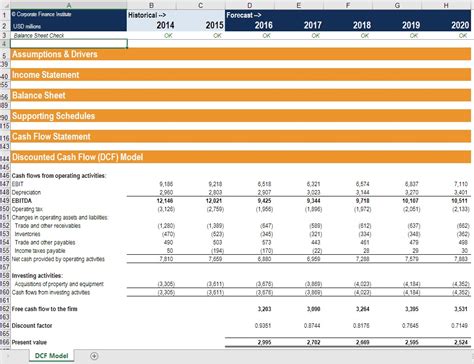The height and width of the screenshot is (364, 474).
Task: Select the Trade and other payables label
Action: pyautogui.click(x=45, y=242)
